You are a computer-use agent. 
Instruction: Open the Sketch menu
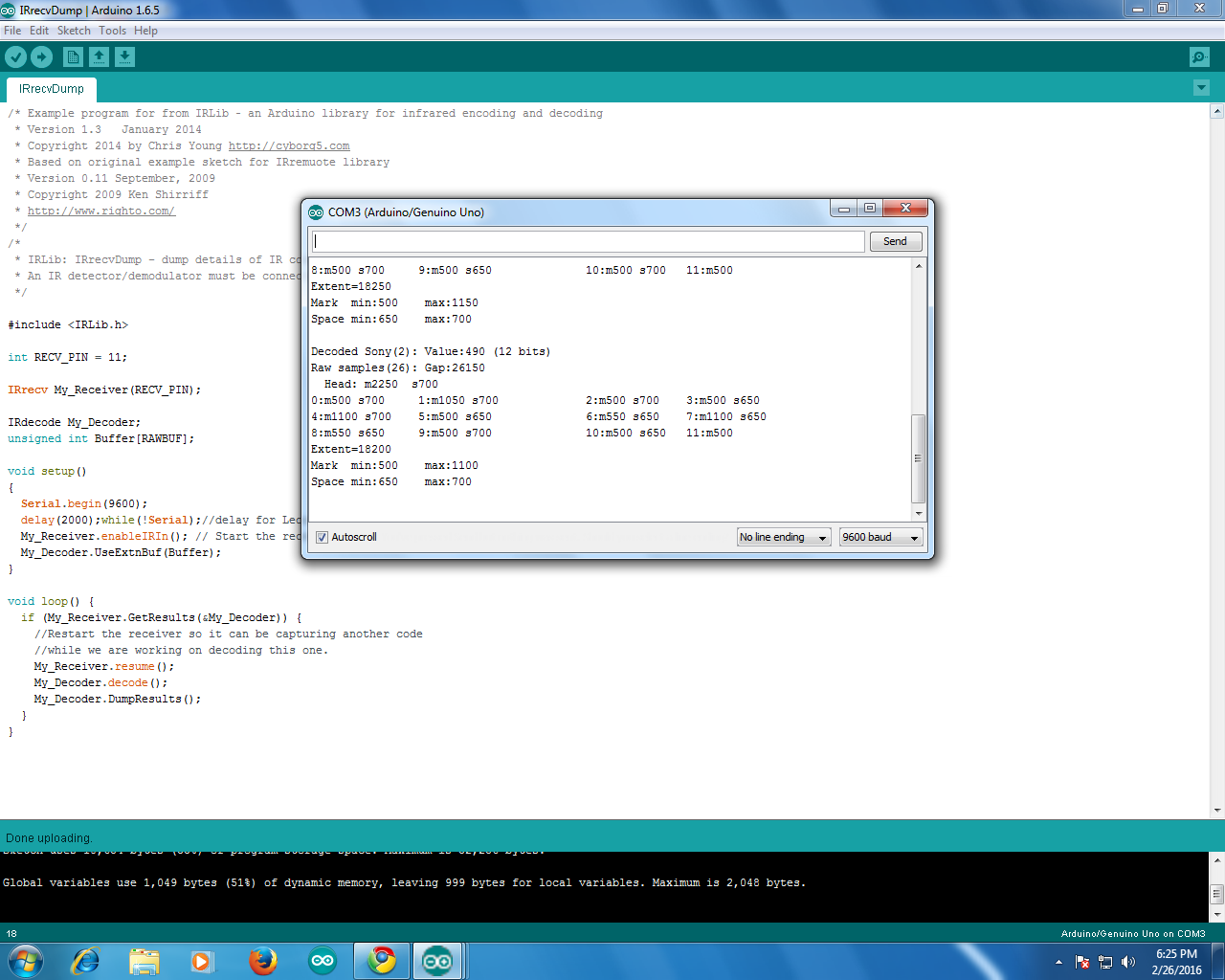tap(74, 31)
